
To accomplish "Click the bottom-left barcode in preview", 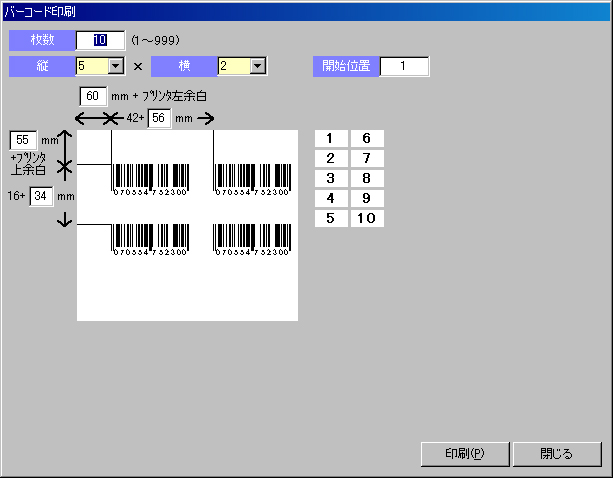I will pos(151,240).
